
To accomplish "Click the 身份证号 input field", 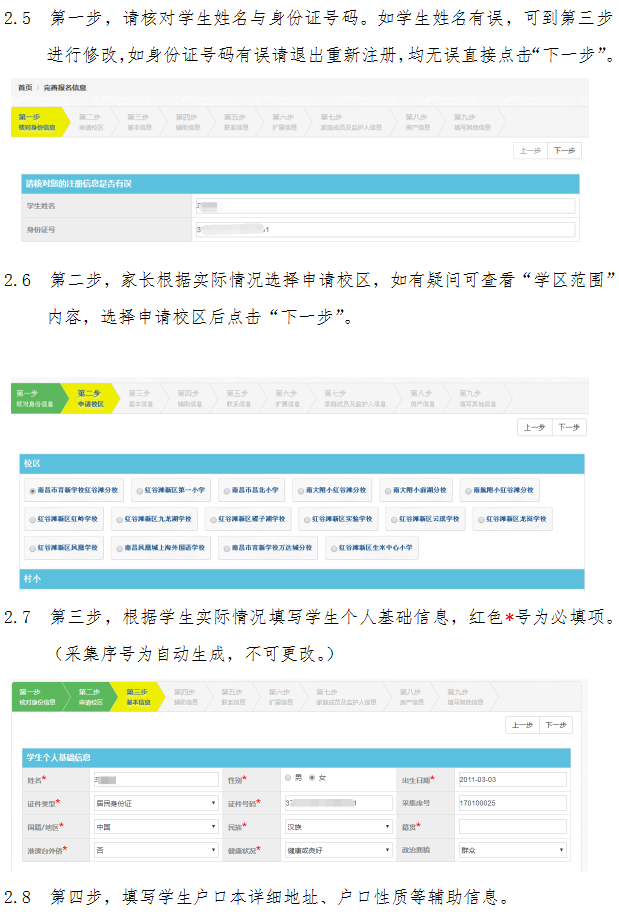I will point(385,229).
